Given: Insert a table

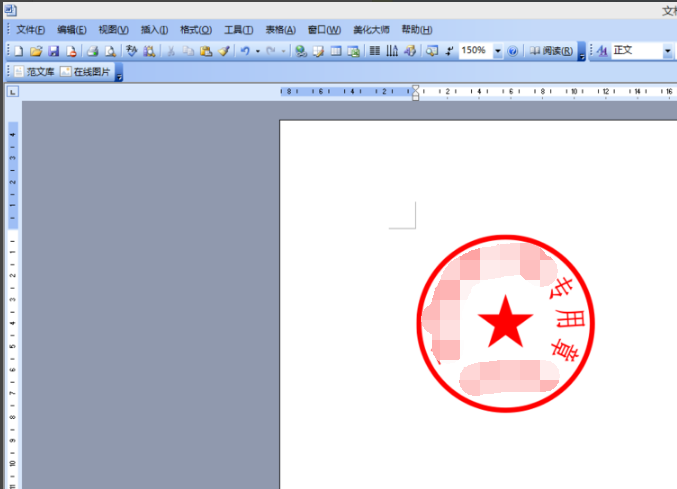Looking at the screenshot, I should (x=336, y=51).
